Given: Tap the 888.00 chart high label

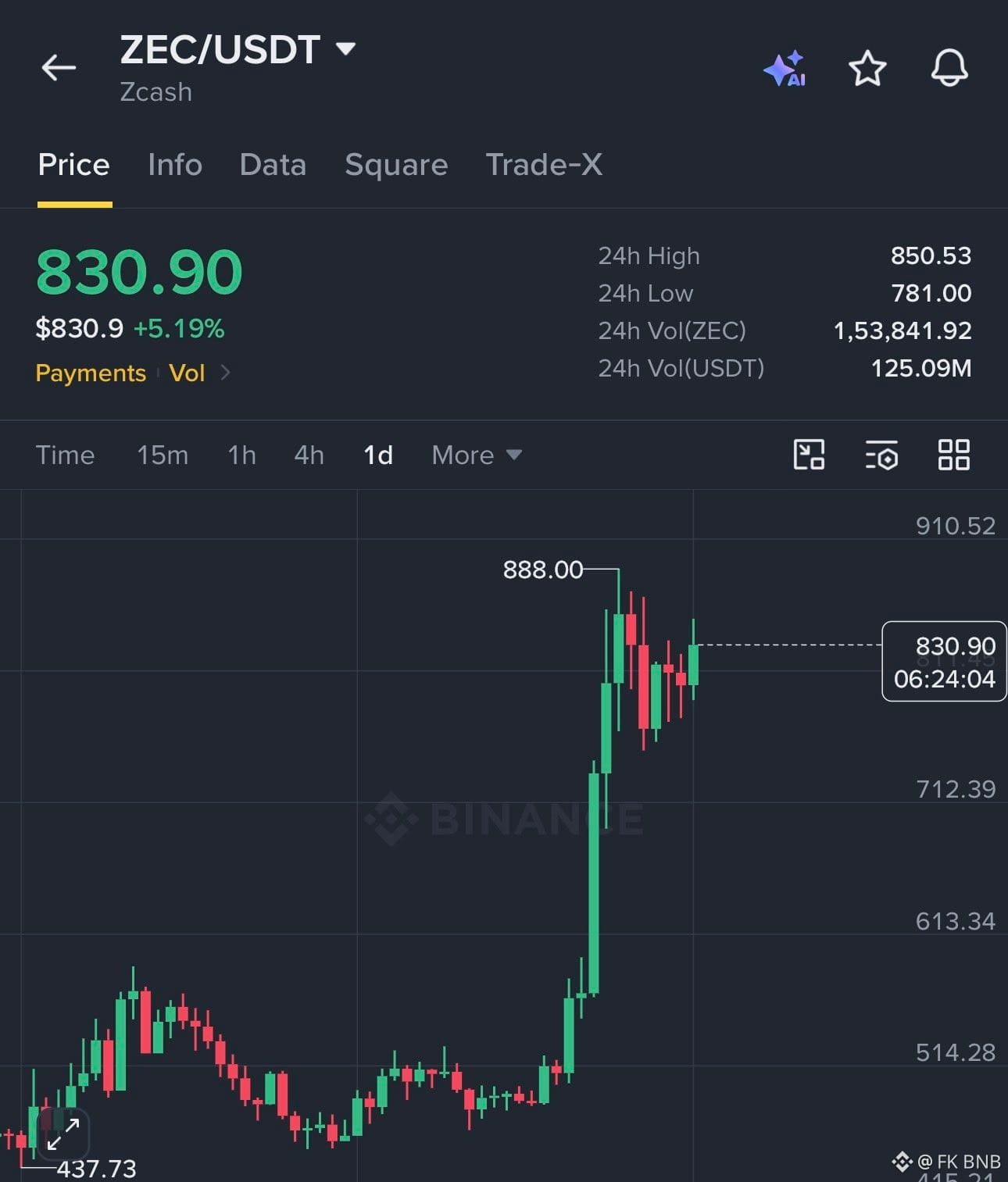Looking at the screenshot, I should 543,570.
